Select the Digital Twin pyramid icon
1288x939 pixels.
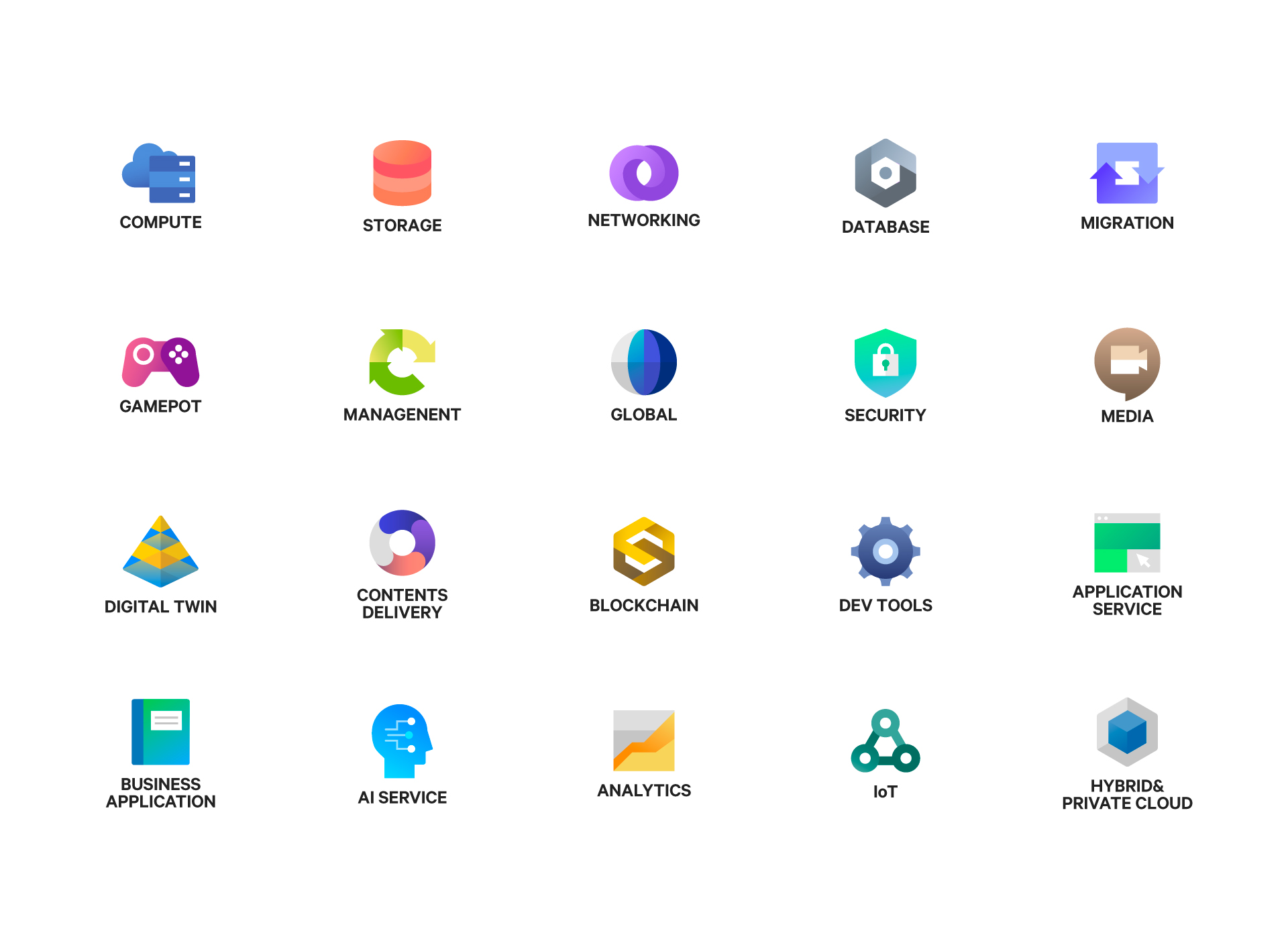pos(160,551)
